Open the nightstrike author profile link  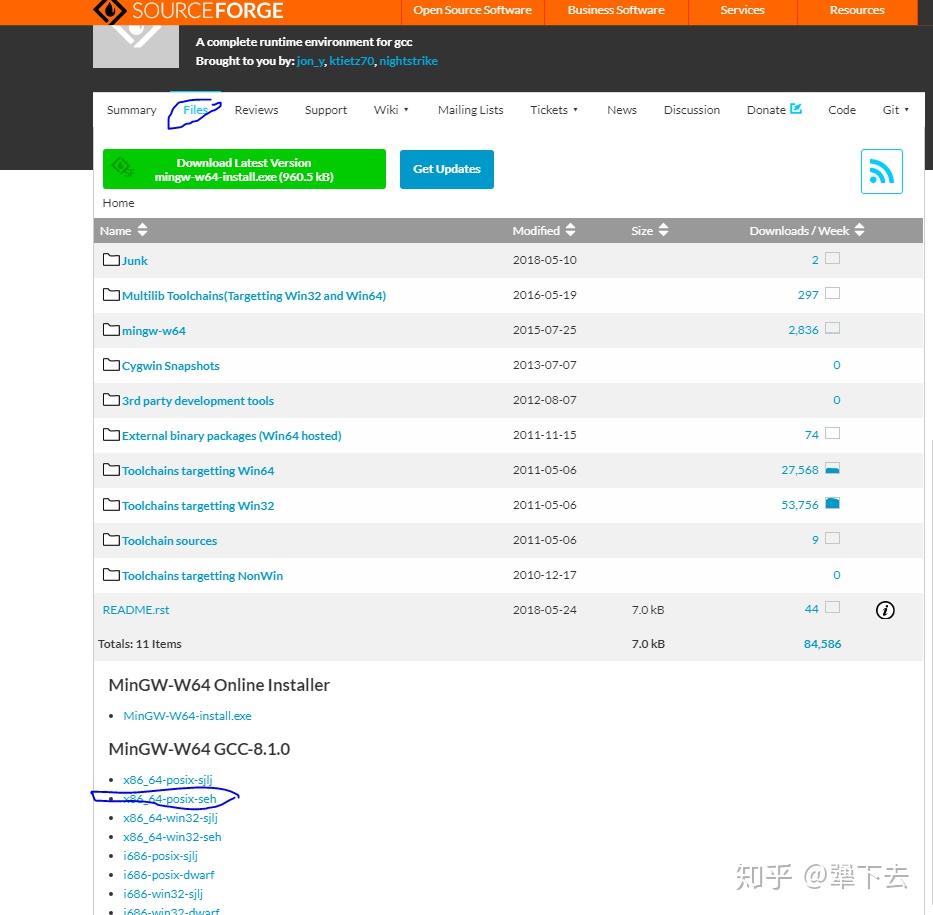click(x=408, y=61)
